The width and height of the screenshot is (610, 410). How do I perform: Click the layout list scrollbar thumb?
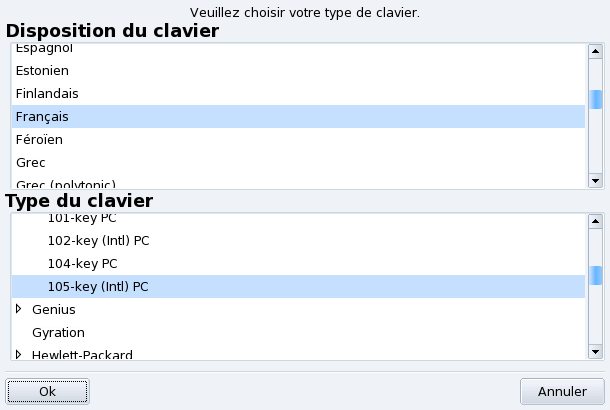pyautogui.click(x=596, y=99)
